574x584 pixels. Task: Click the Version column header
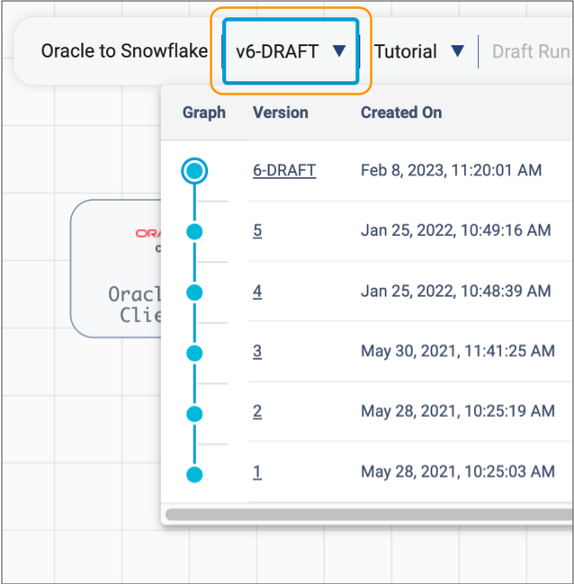pos(280,112)
